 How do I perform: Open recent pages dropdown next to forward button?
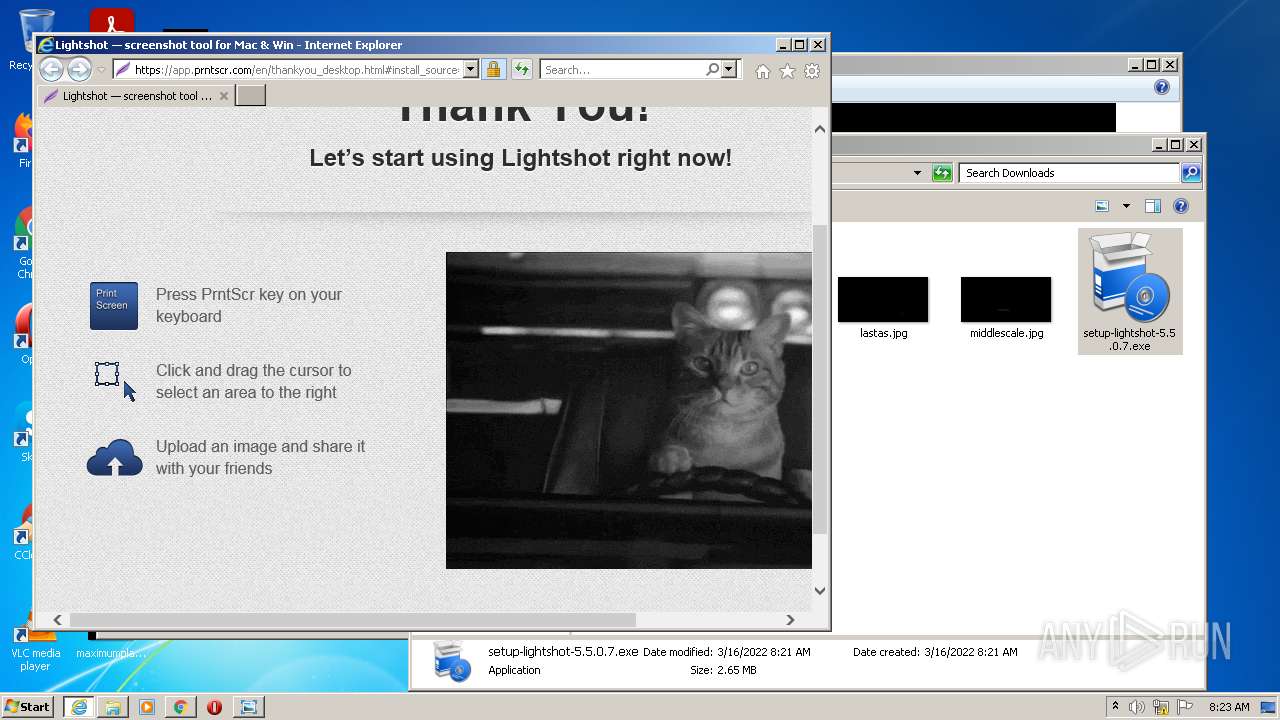point(101,70)
